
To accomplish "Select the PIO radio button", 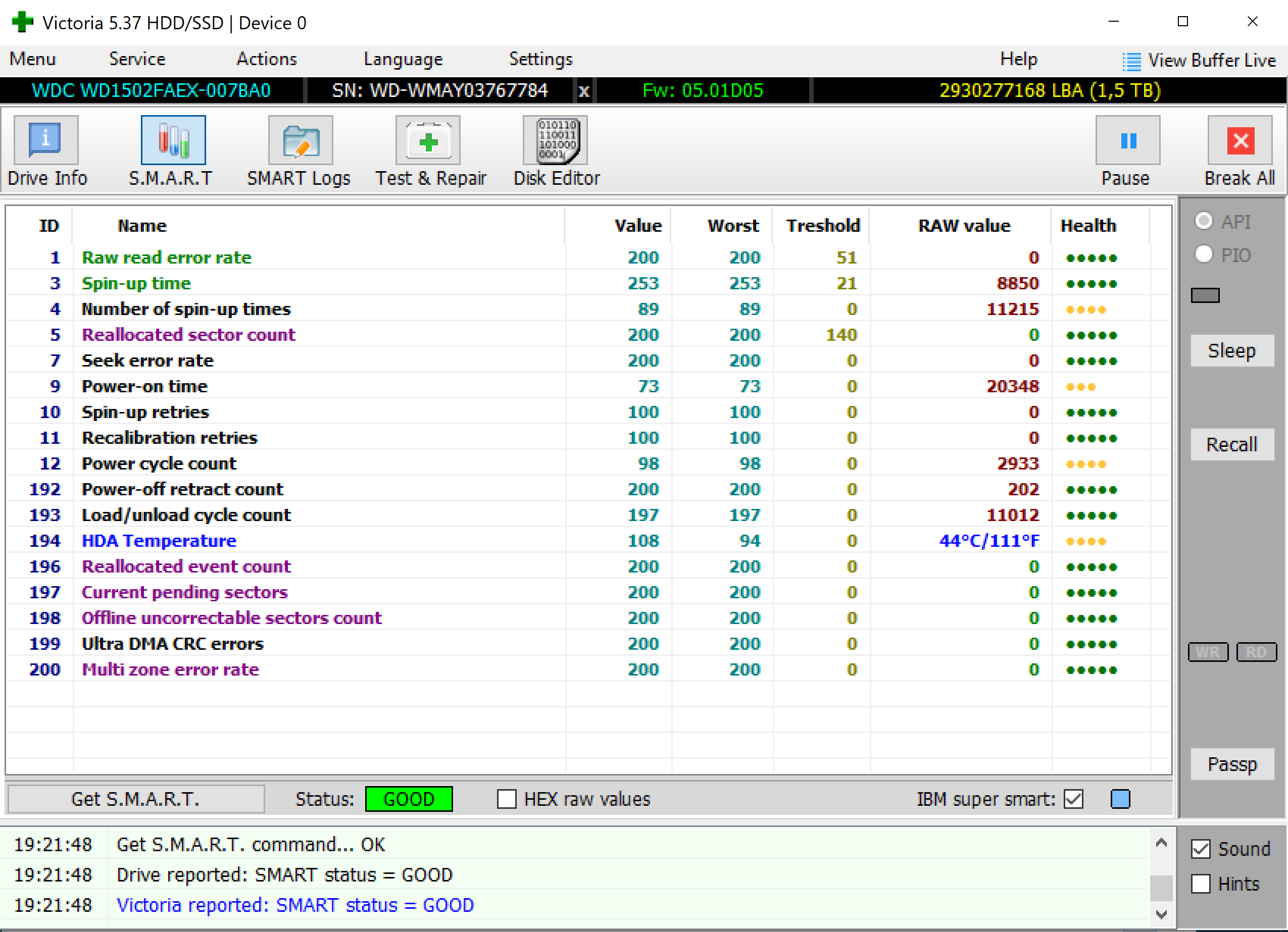I will coord(1203,254).
